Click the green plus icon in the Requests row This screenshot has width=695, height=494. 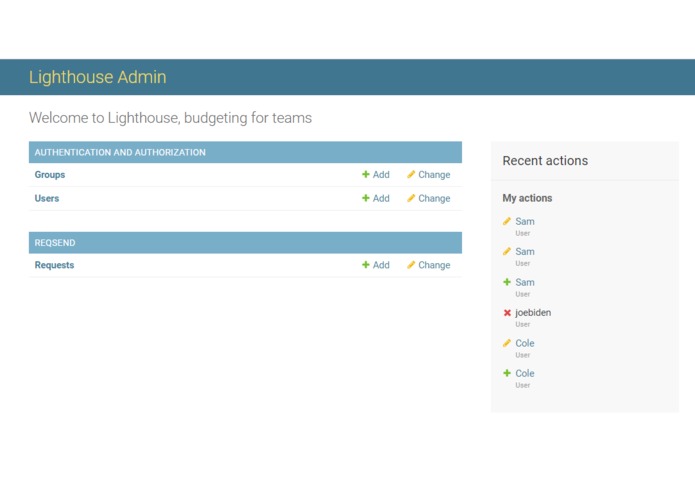pos(366,265)
